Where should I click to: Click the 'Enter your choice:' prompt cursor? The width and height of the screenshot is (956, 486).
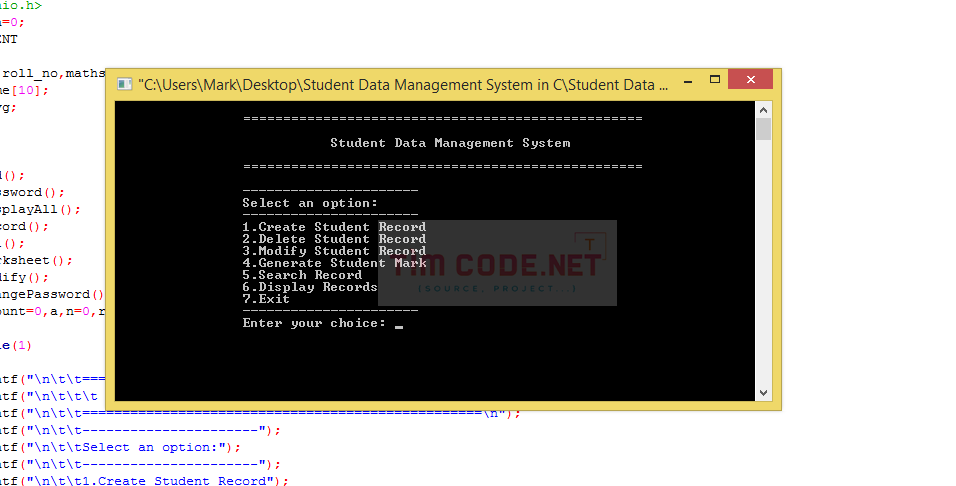coord(399,326)
